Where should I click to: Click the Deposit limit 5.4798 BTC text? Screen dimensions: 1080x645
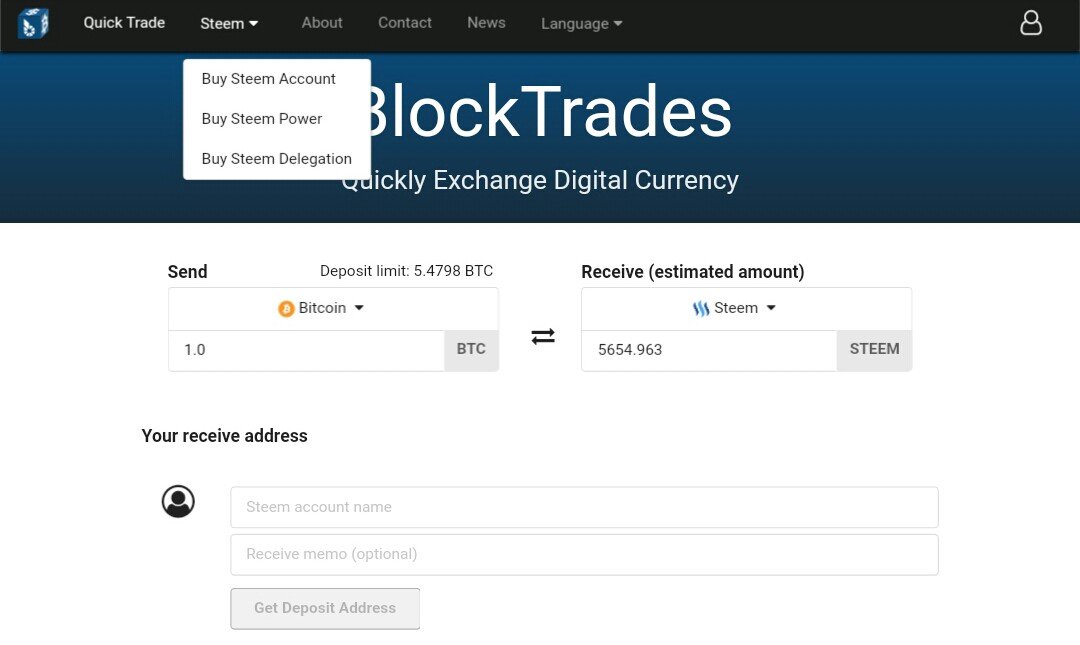click(406, 271)
